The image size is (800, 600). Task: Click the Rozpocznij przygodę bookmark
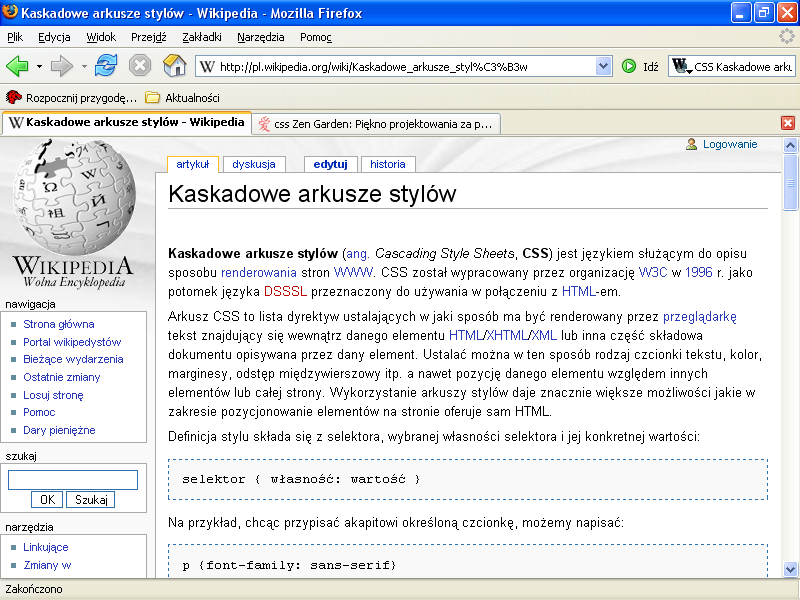click(x=71, y=97)
